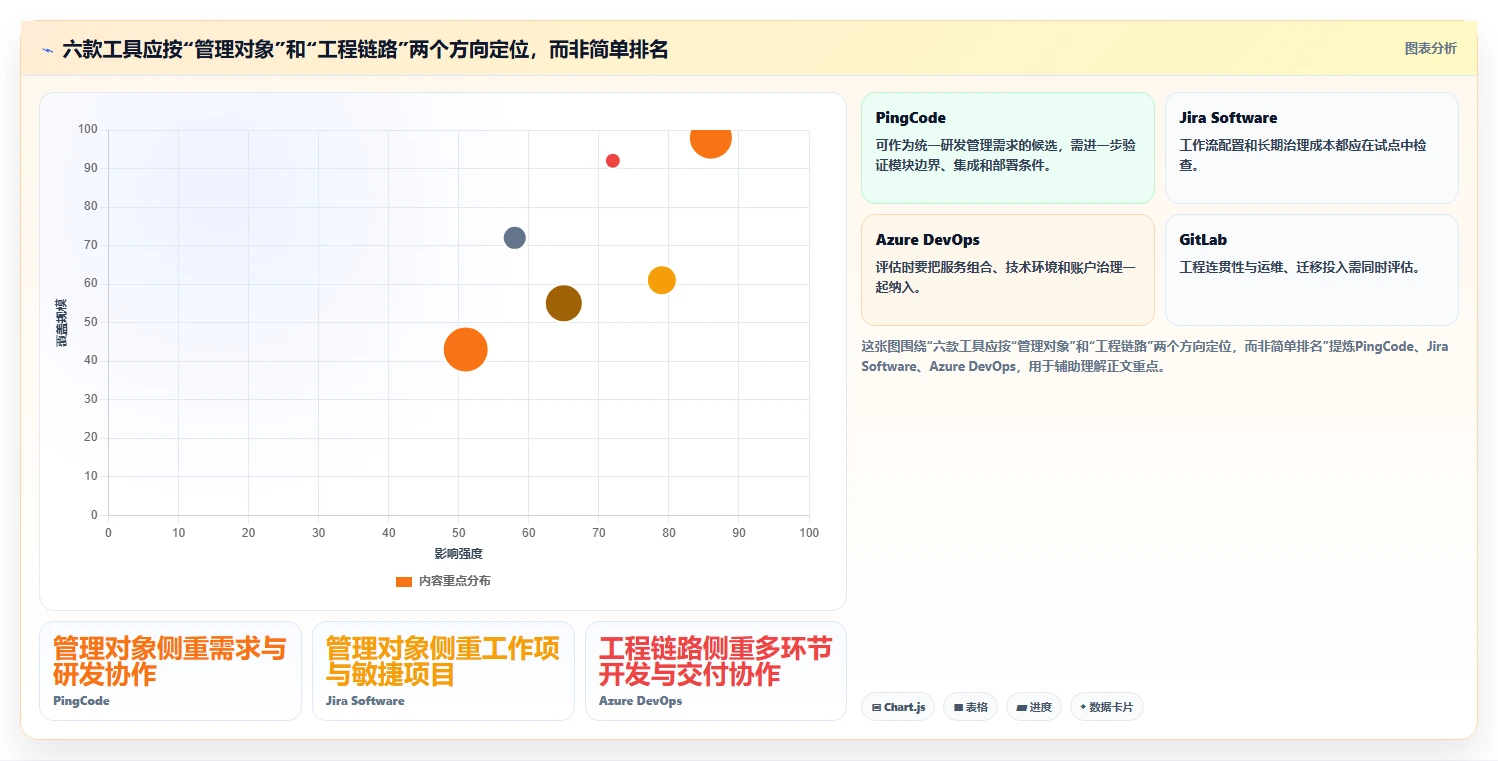Click the sparkle icon in 数据卡片 chip

coord(1083,707)
